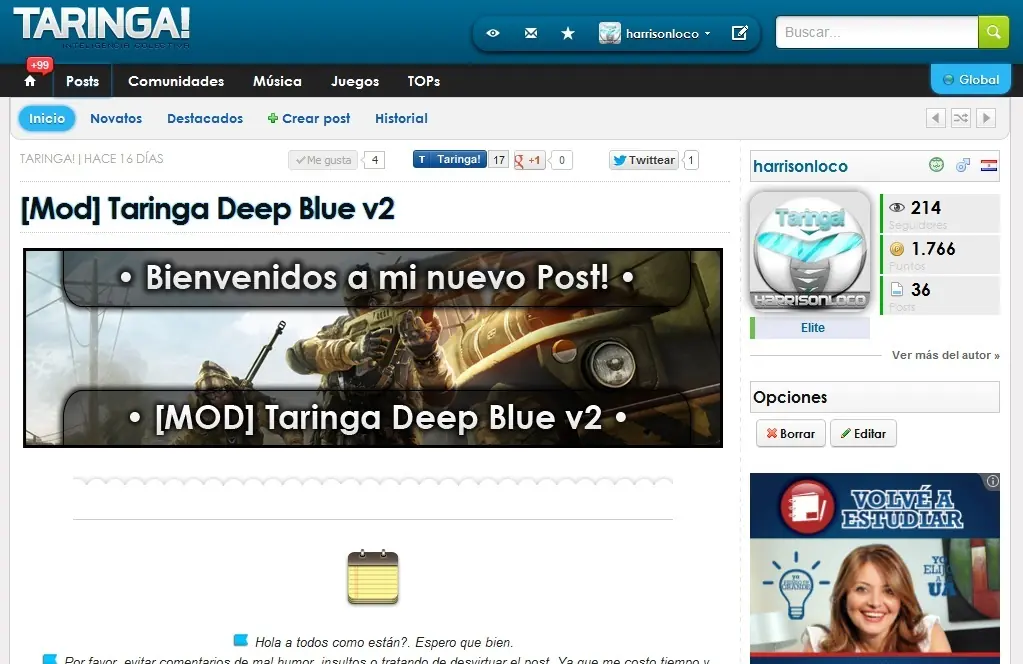1023x664 pixels.
Task: Click the male gender icon by author
Action: tap(962, 165)
